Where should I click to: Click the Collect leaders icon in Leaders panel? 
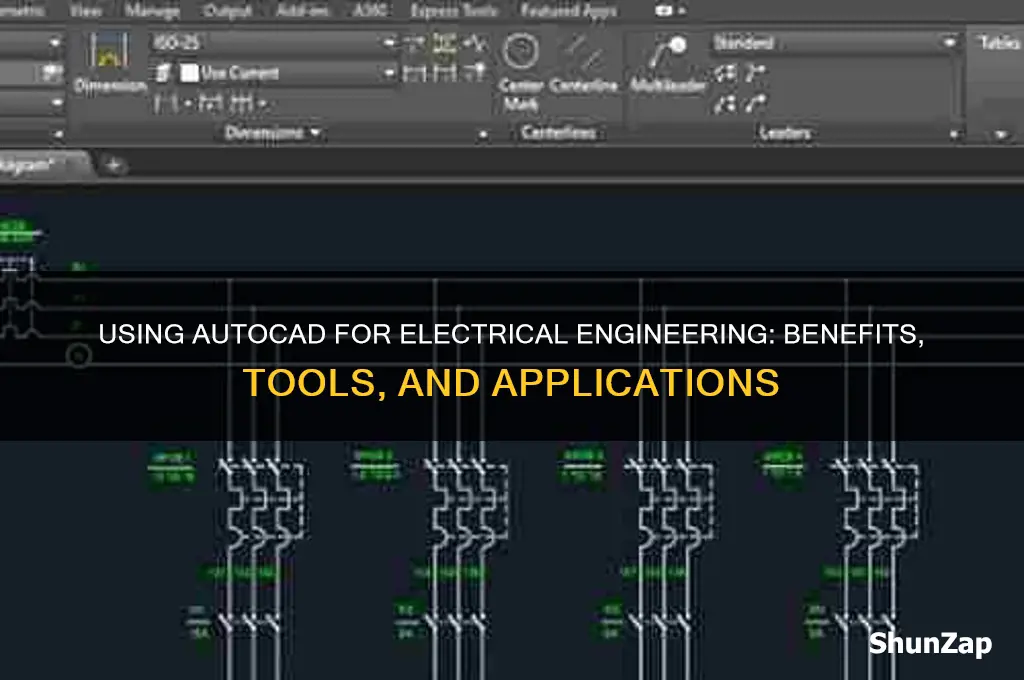[756, 103]
